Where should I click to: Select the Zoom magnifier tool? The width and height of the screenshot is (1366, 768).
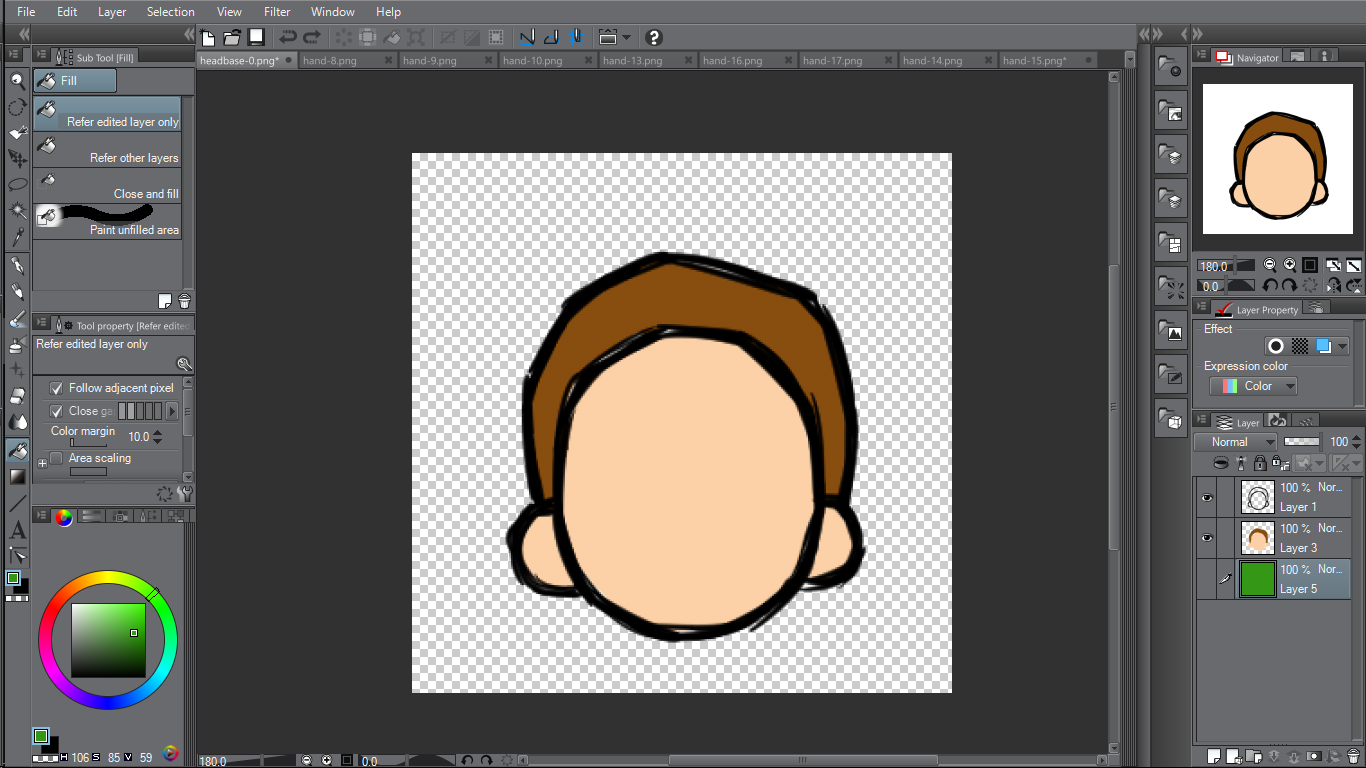coord(17,81)
